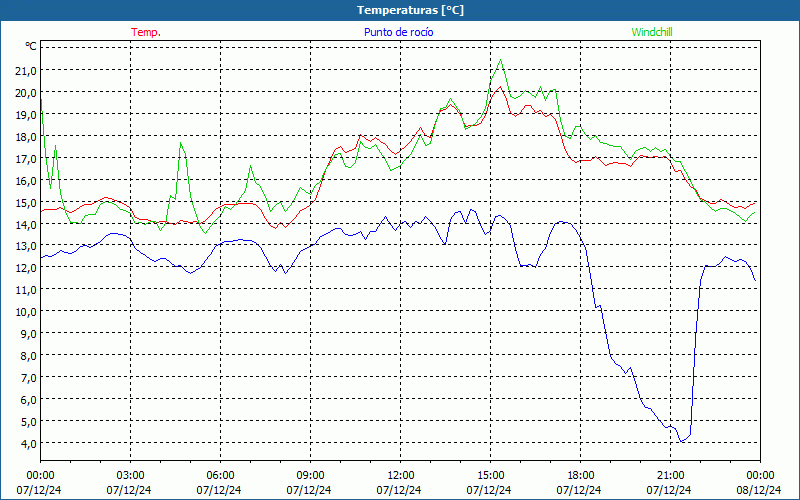This screenshot has height=500, width=800.
Task: Click the '20,0' y-axis value
Action: click(x=26, y=93)
